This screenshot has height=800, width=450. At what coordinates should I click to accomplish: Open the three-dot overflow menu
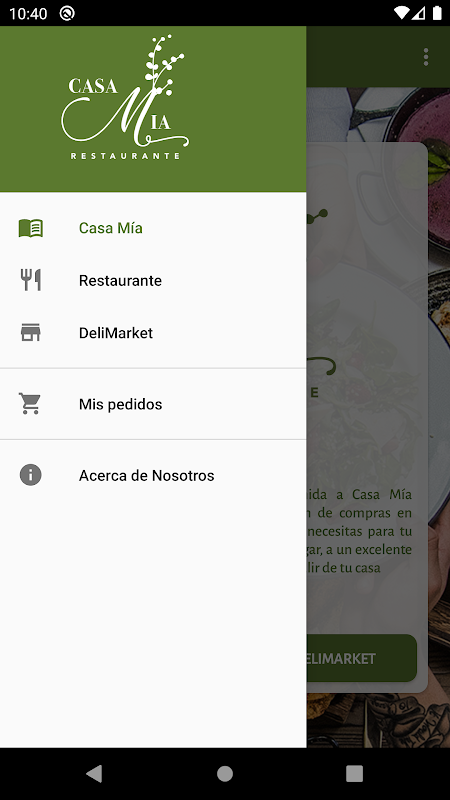(x=426, y=57)
